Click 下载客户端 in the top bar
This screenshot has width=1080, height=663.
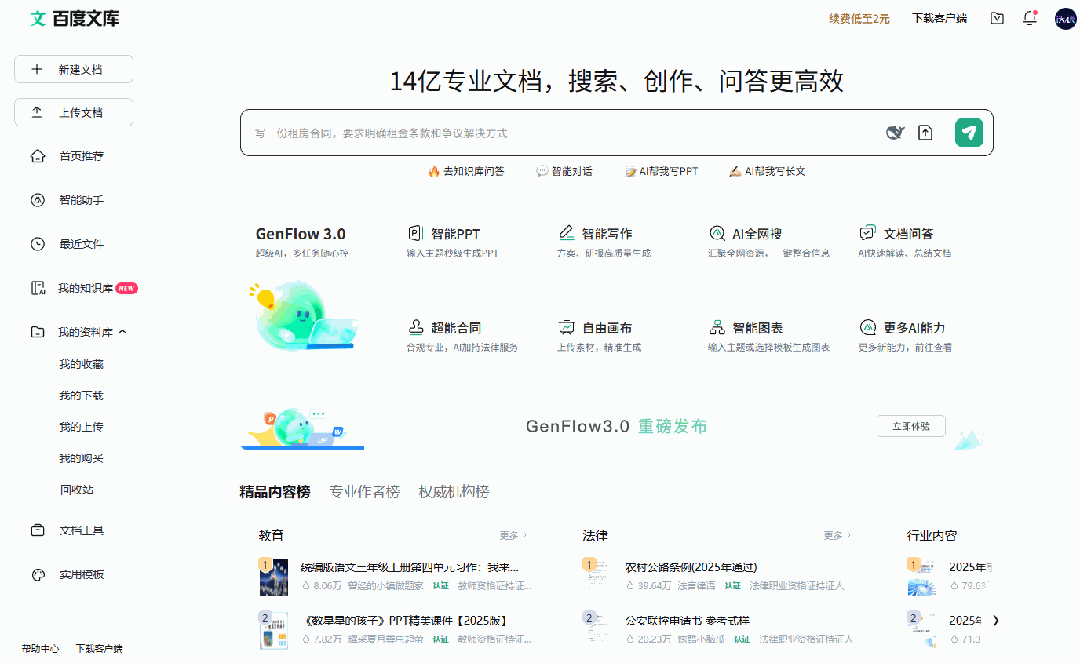[x=939, y=19]
